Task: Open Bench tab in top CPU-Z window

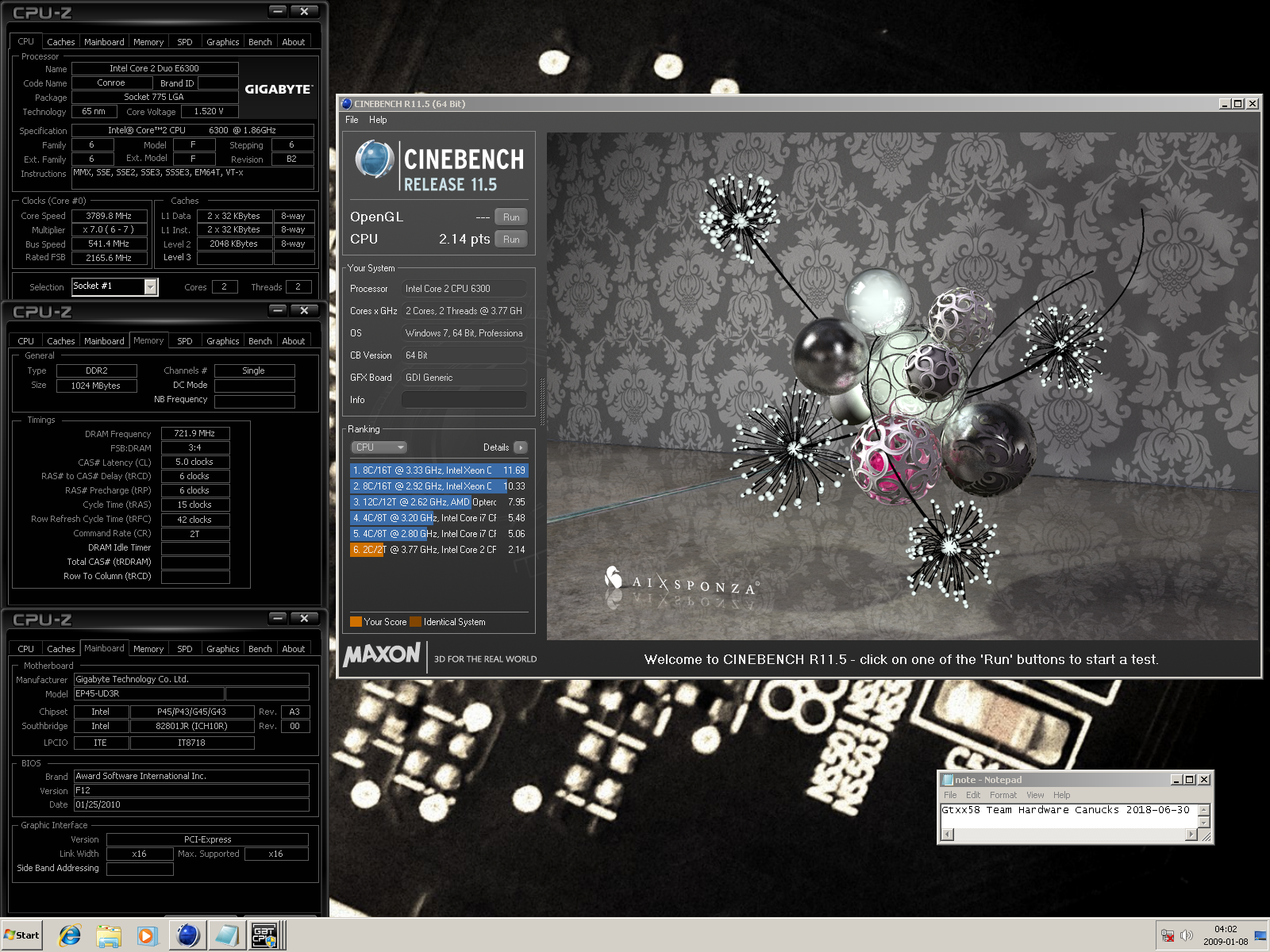Action: point(260,42)
